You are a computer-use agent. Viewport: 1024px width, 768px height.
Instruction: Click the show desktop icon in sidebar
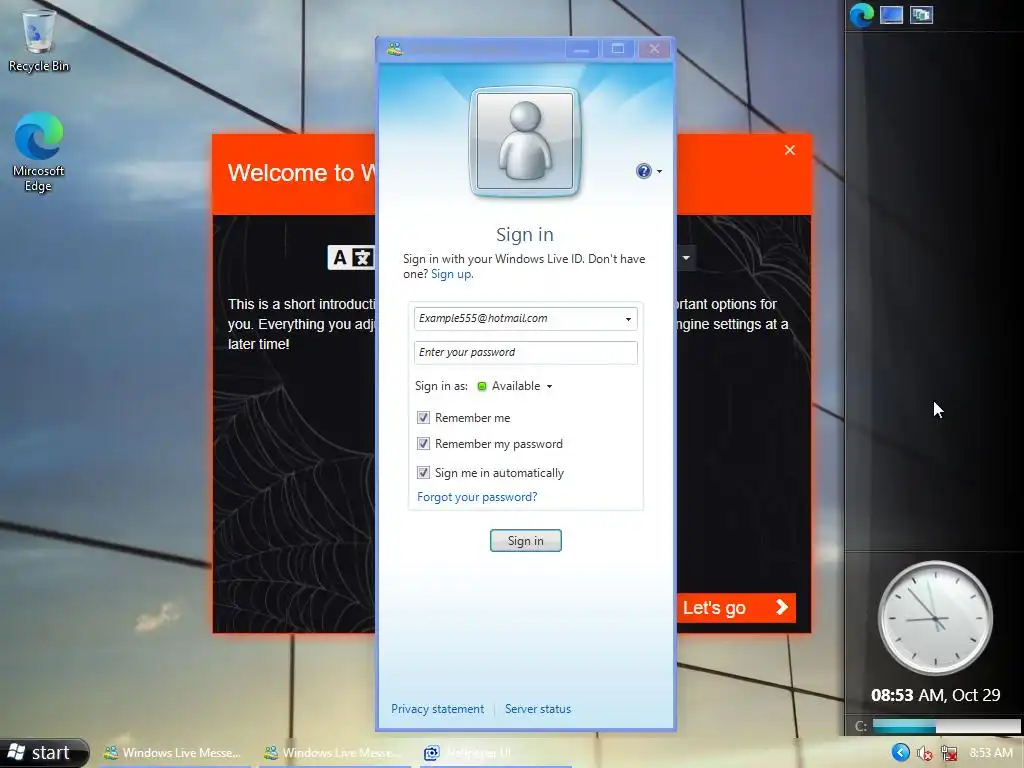pyautogui.click(x=891, y=14)
